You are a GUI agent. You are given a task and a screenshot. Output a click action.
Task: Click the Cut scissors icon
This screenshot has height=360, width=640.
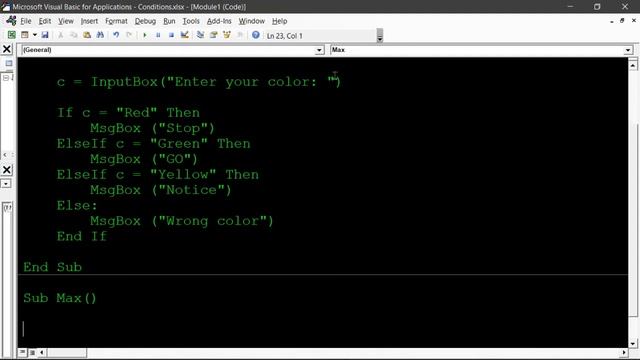click(60, 35)
